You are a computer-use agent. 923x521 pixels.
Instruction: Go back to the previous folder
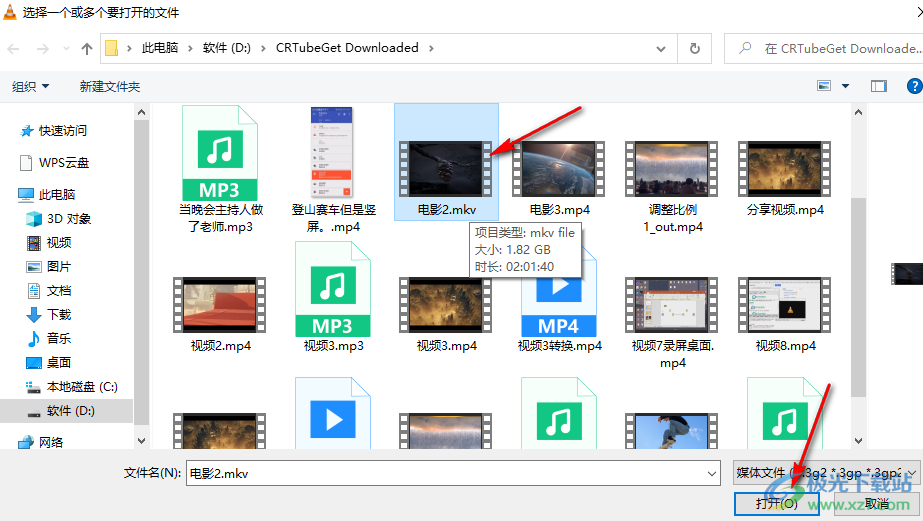(x=14, y=49)
